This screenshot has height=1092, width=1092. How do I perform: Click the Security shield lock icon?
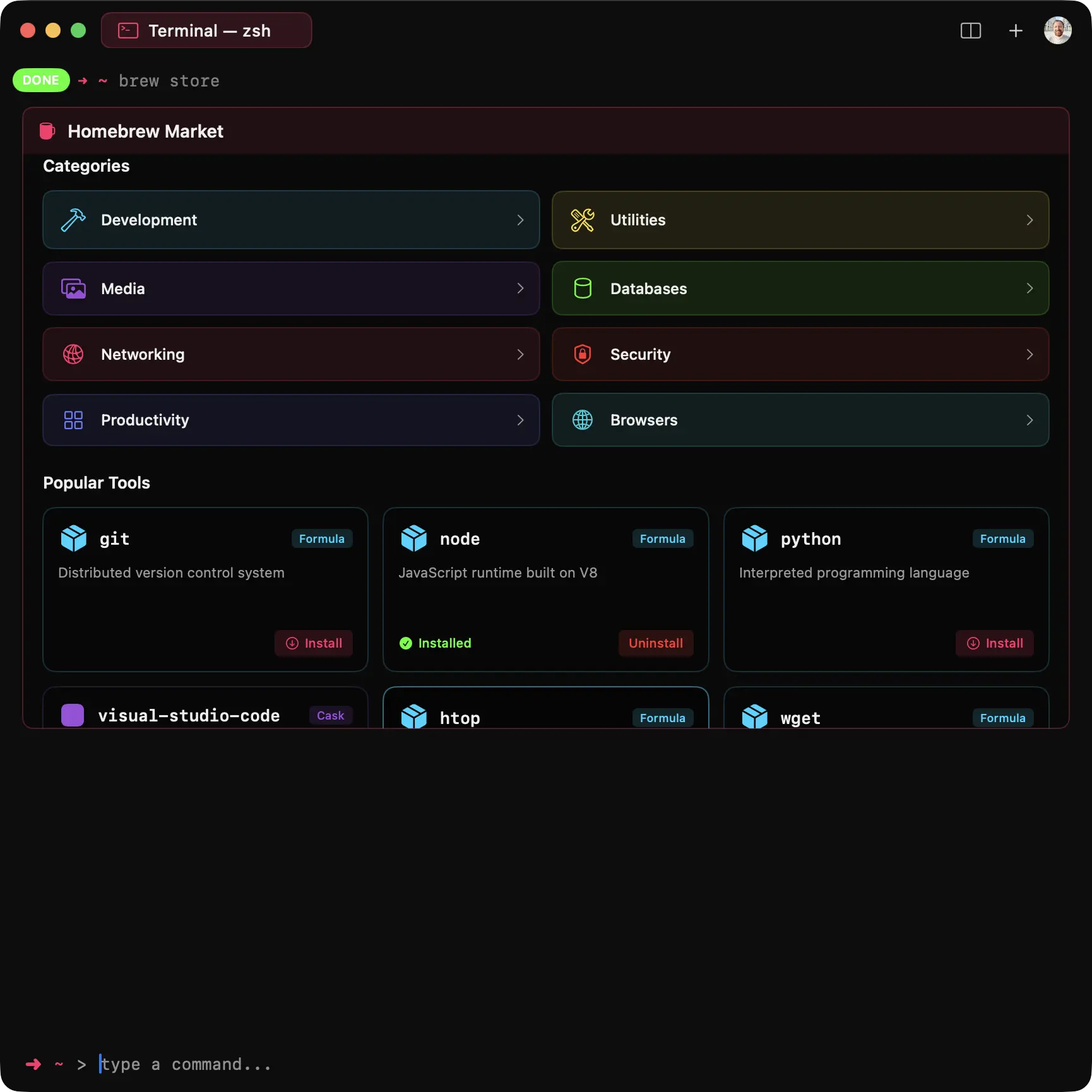[582, 354]
